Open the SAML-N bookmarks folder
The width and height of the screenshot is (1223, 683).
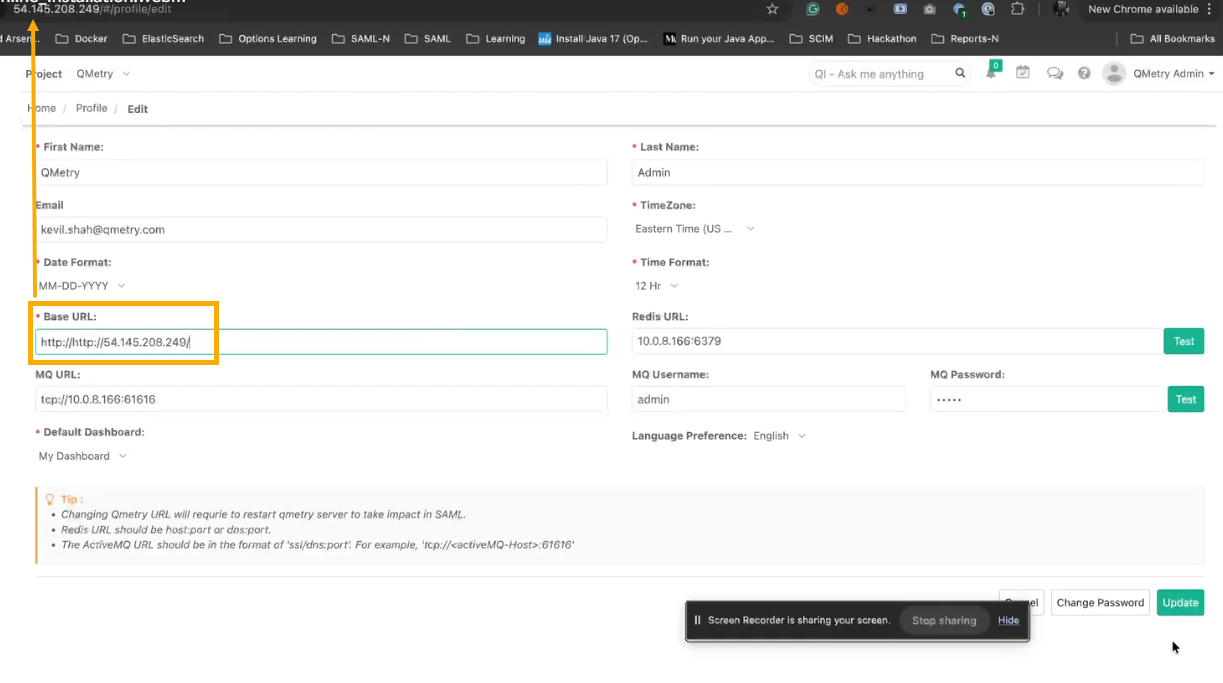click(x=360, y=39)
